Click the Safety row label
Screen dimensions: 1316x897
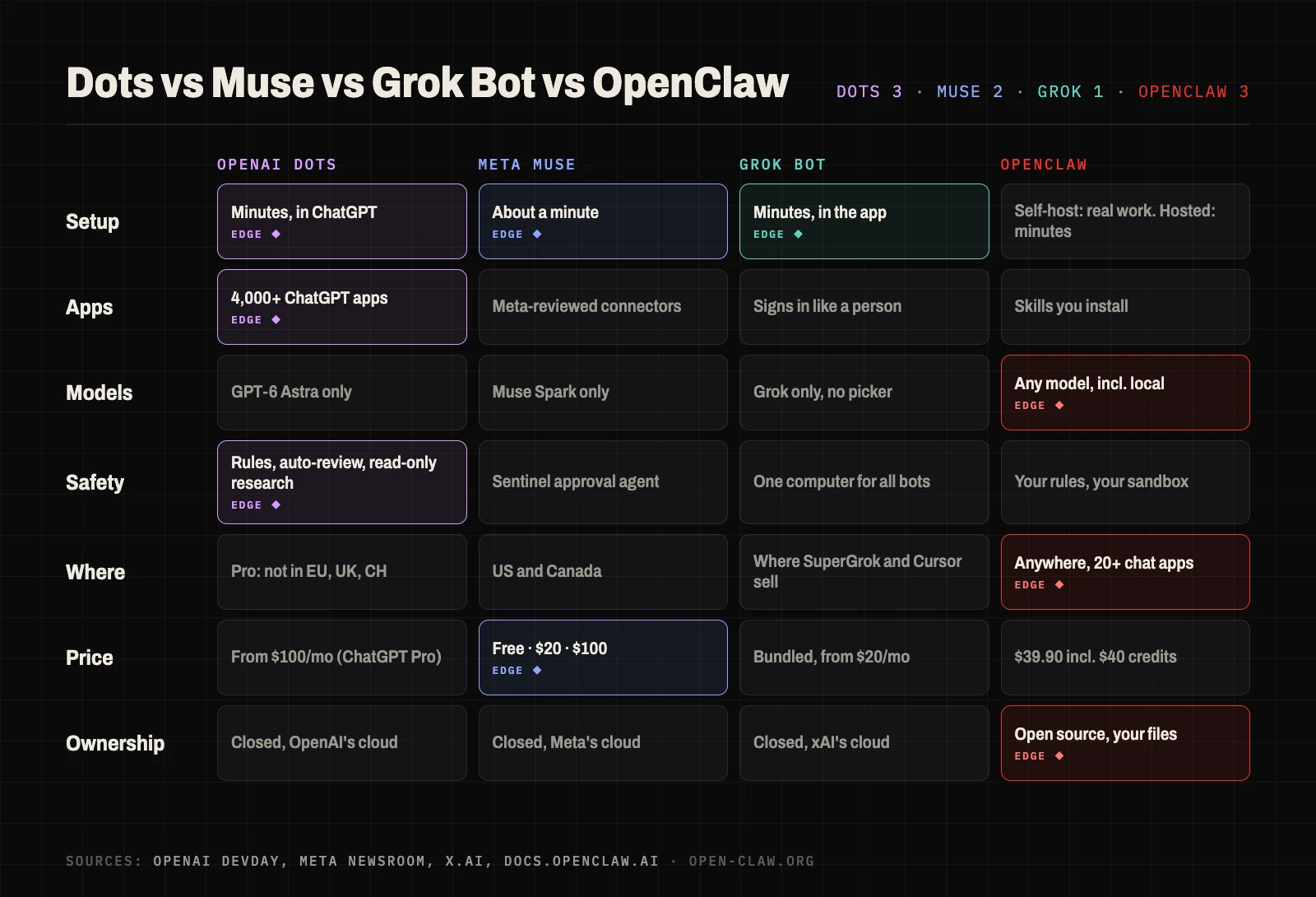click(95, 482)
